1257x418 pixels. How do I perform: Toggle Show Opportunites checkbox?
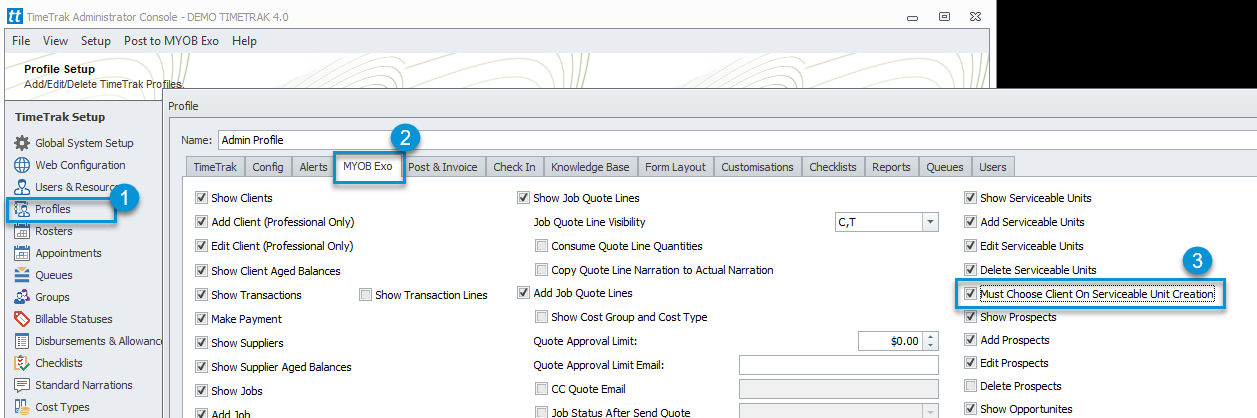click(970, 409)
